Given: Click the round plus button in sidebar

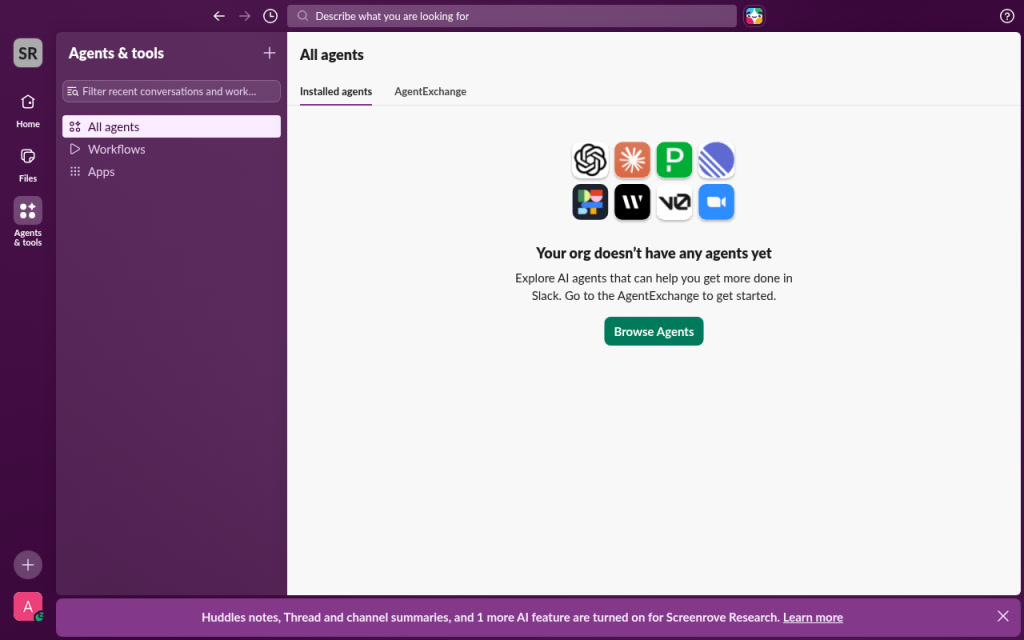Looking at the screenshot, I should tap(28, 565).
